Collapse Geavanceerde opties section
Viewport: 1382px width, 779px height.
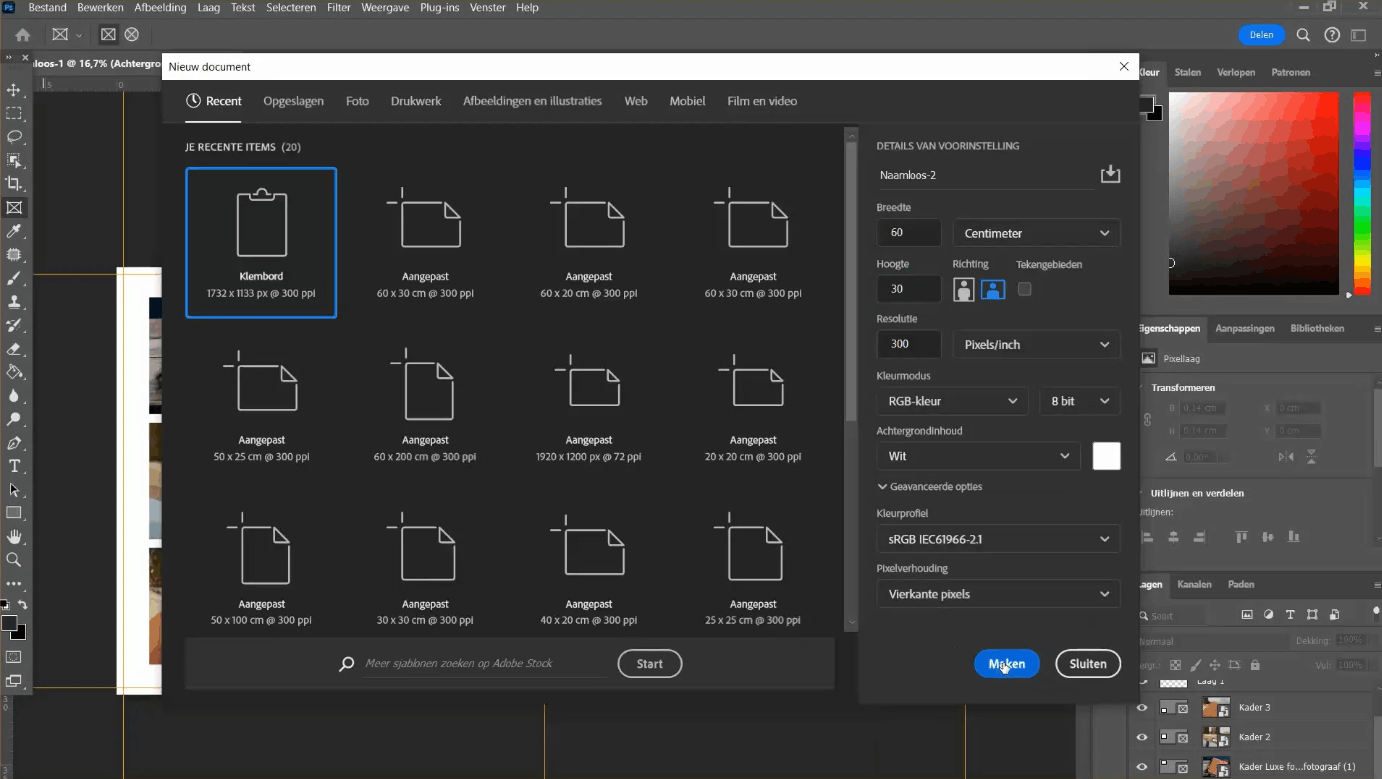pos(930,487)
